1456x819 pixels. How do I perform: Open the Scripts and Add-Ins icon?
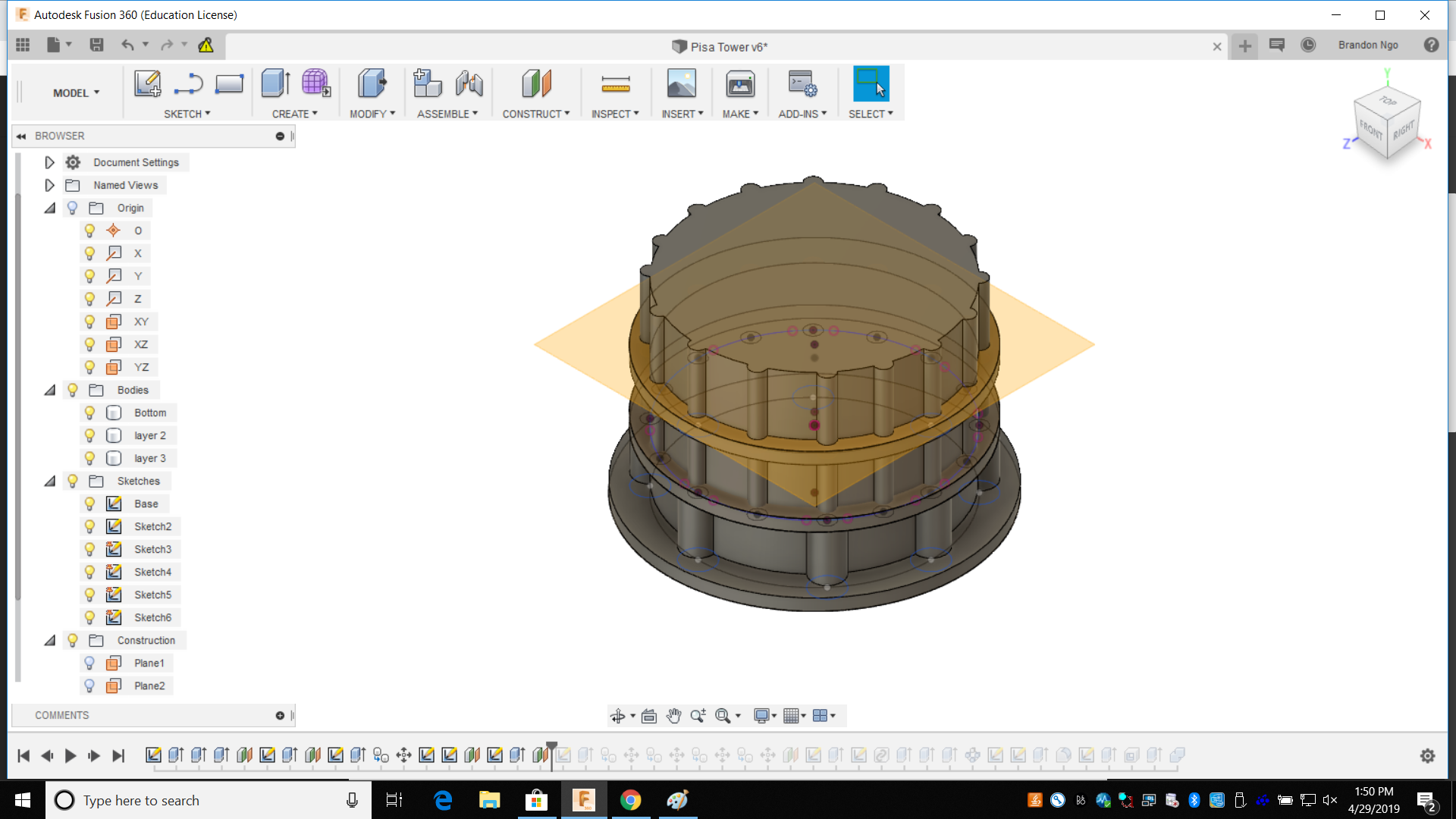(x=802, y=83)
